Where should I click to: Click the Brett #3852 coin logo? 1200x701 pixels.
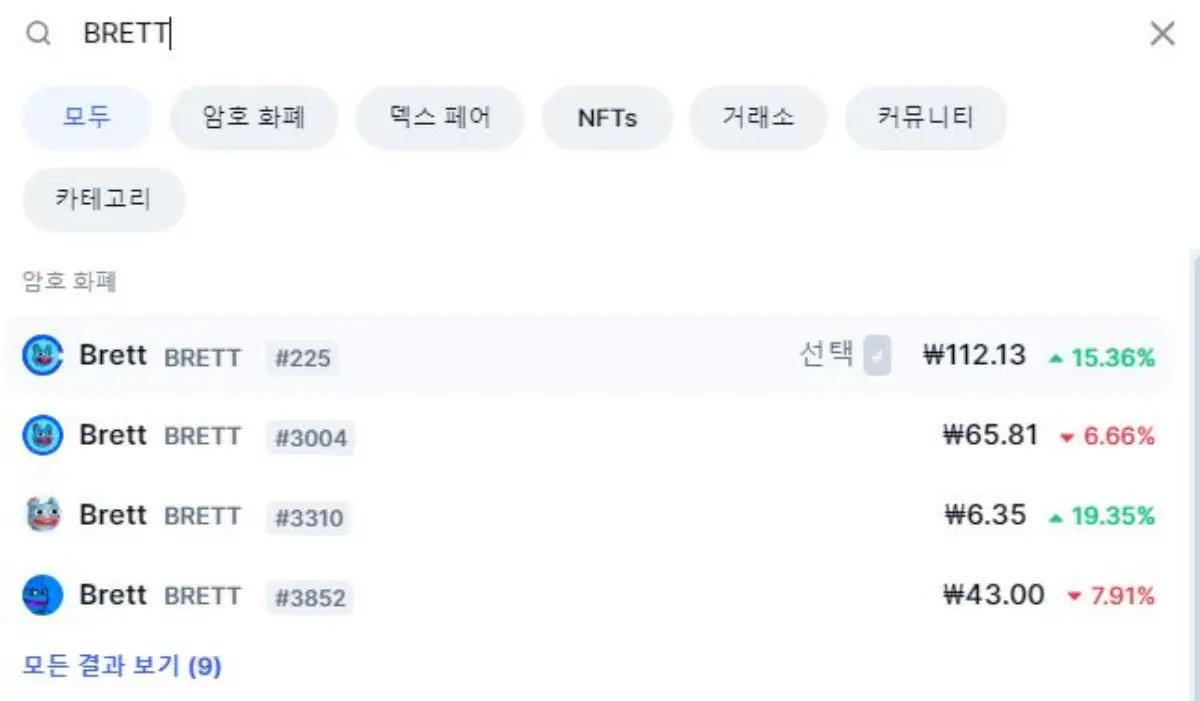coord(41,596)
